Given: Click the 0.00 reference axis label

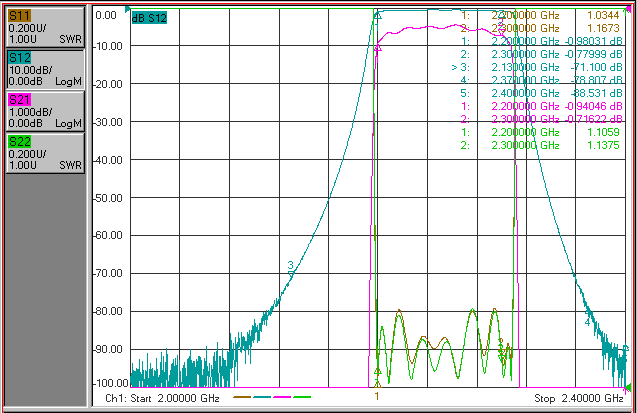Looking at the screenshot, I should (106, 15).
